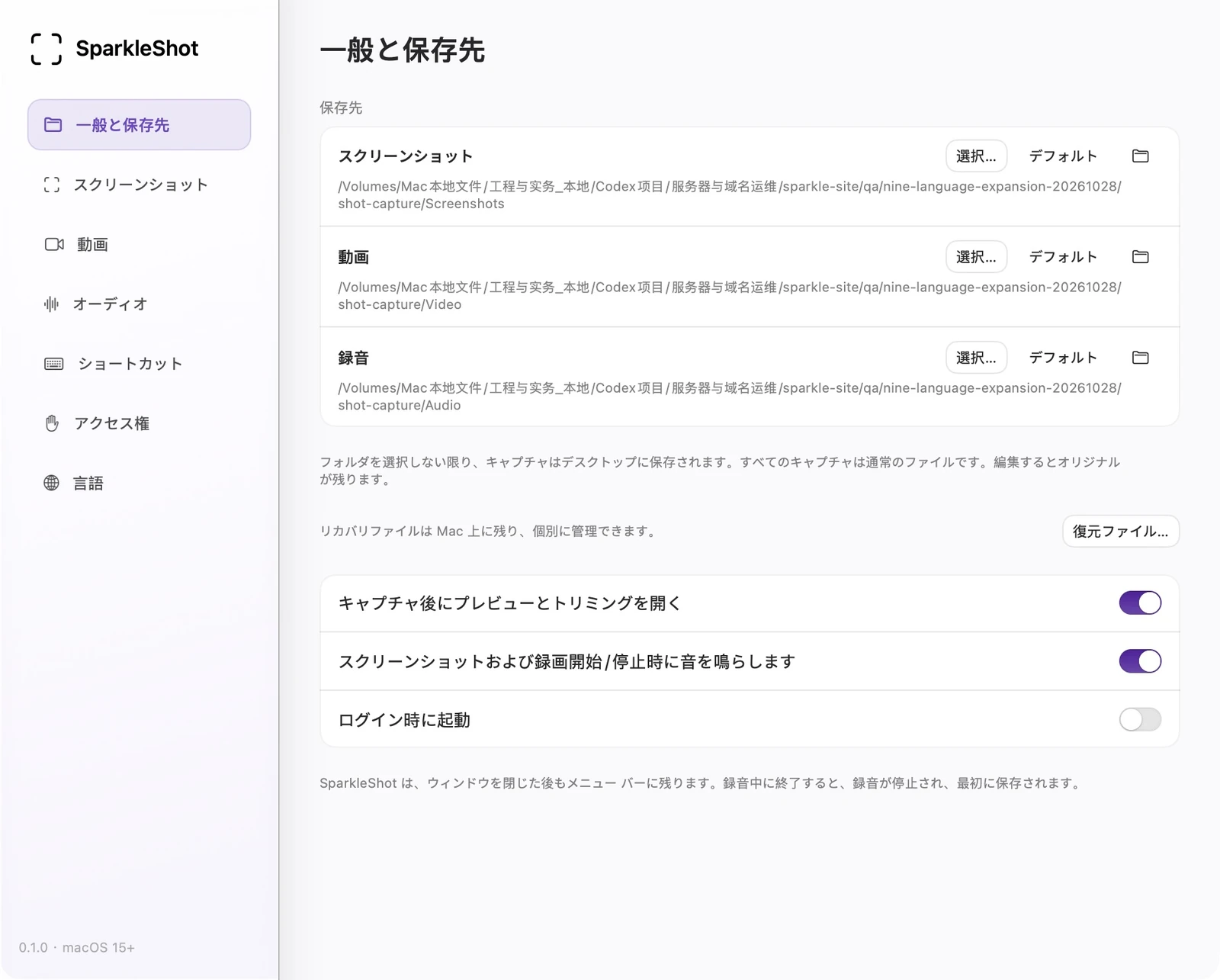Click the folder icon beside 一般と保存先
Image resolution: width=1220 pixels, height=980 pixels.
53,125
